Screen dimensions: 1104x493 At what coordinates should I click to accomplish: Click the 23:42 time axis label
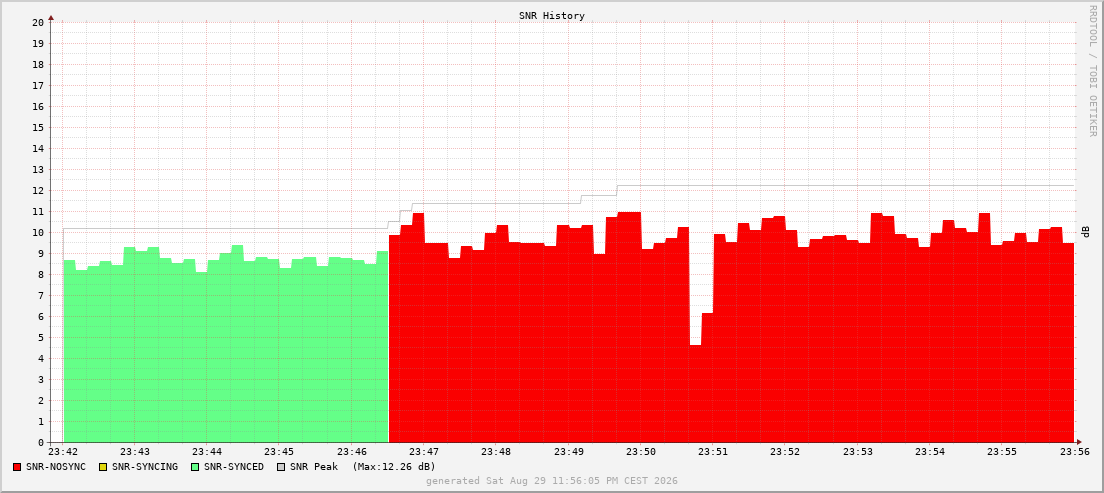point(63,452)
